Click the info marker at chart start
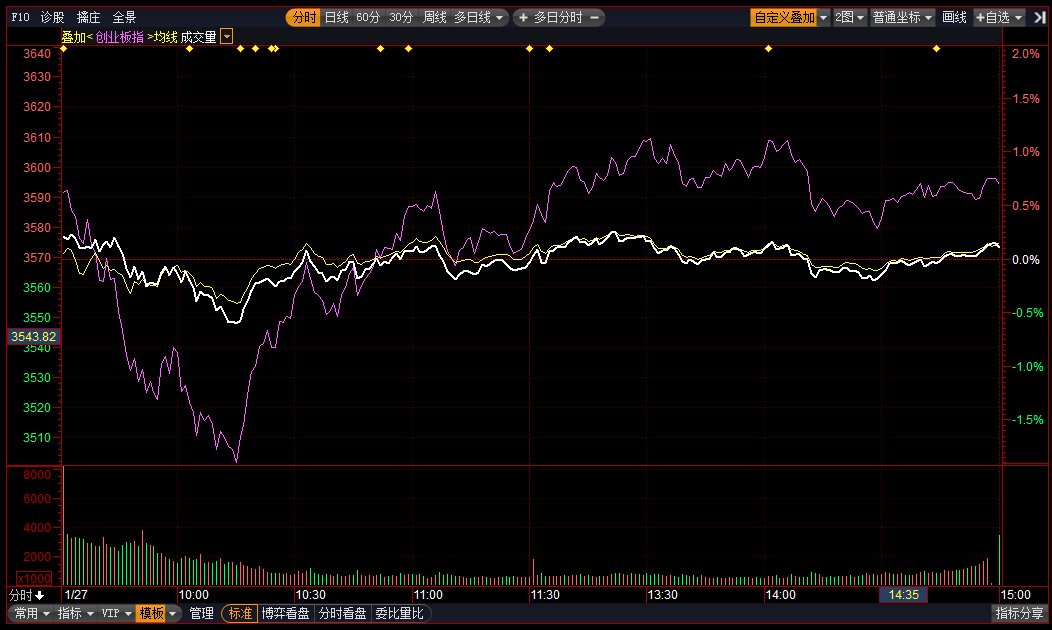 pos(64,48)
